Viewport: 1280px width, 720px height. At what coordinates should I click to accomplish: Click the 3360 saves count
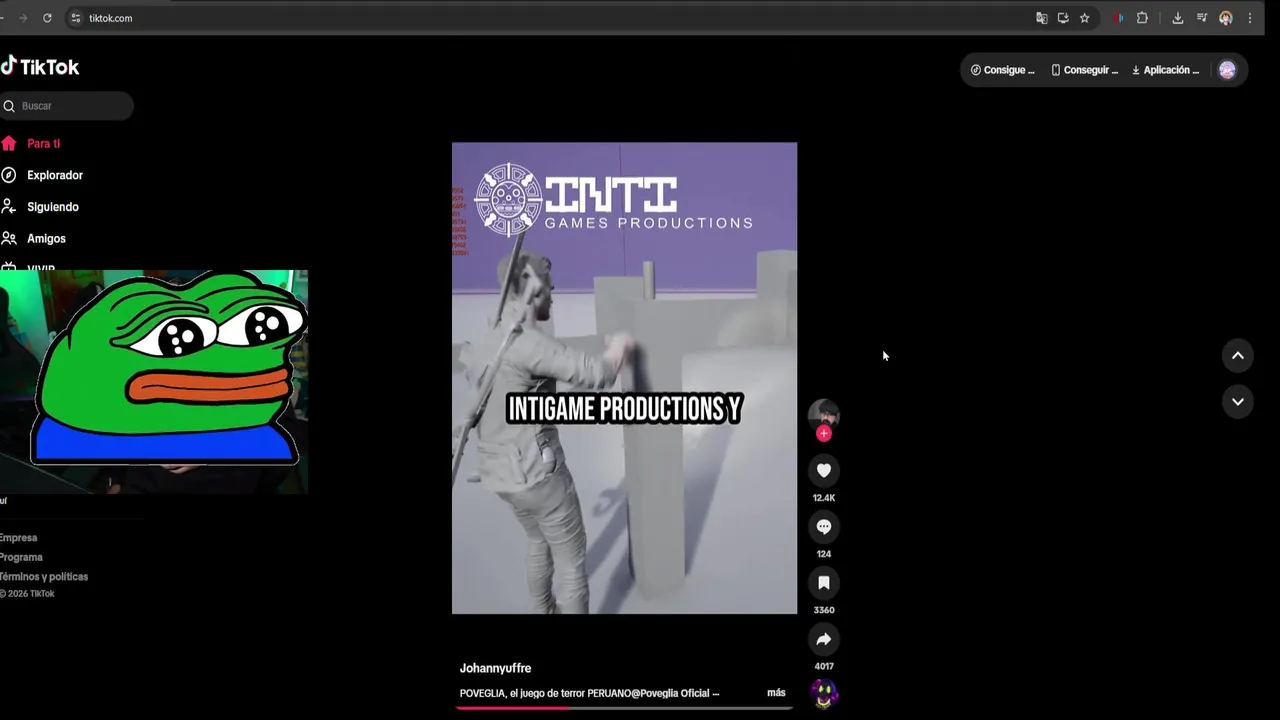pos(824,610)
